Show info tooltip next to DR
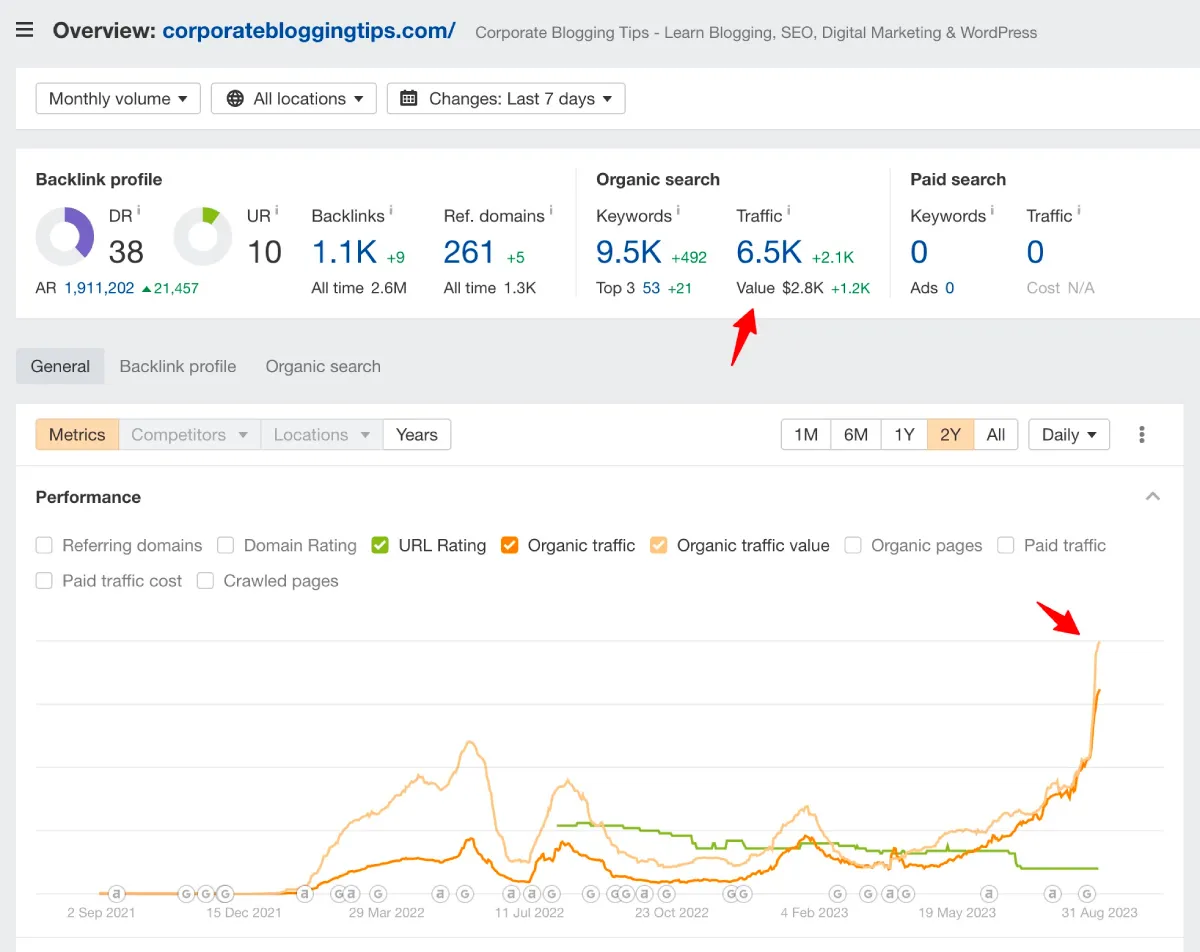This screenshot has width=1200, height=952. [x=138, y=210]
